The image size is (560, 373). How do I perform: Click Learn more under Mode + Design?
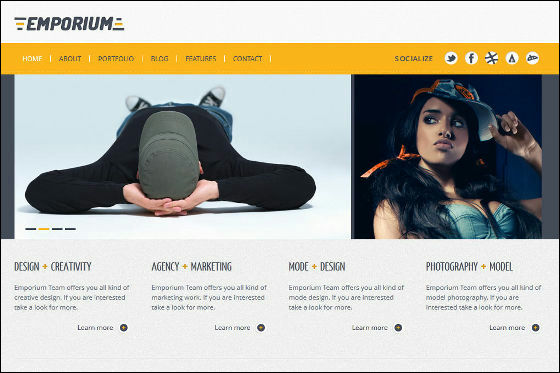click(x=370, y=328)
